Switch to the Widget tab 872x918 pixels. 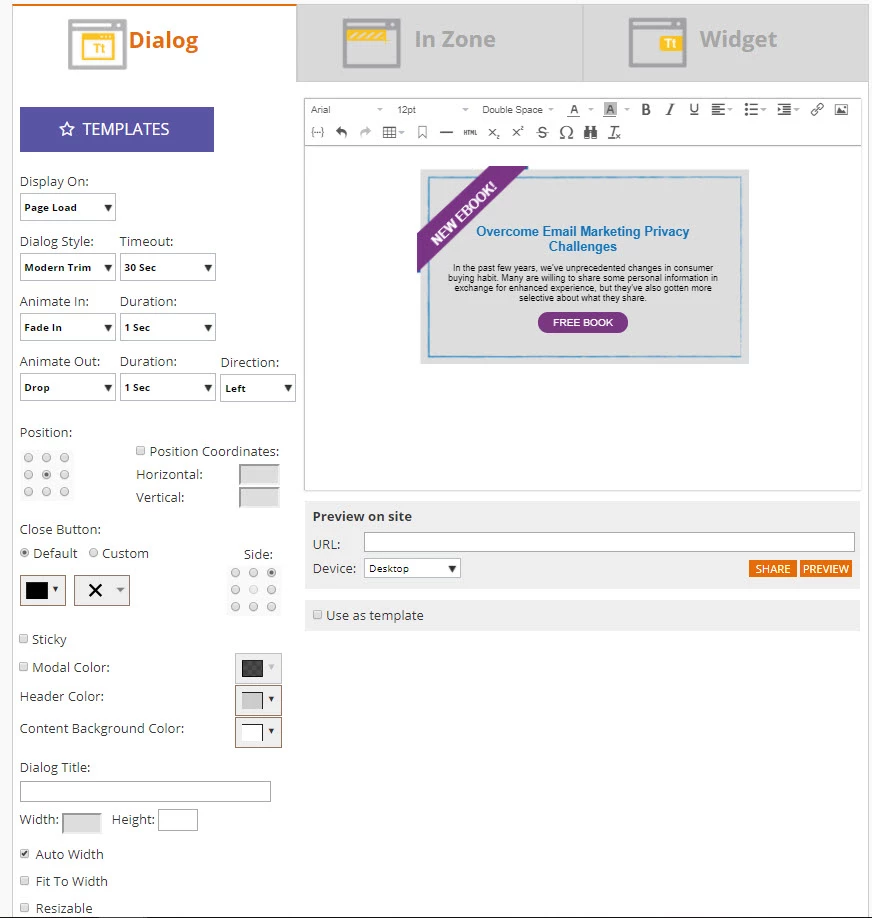point(726,42)
